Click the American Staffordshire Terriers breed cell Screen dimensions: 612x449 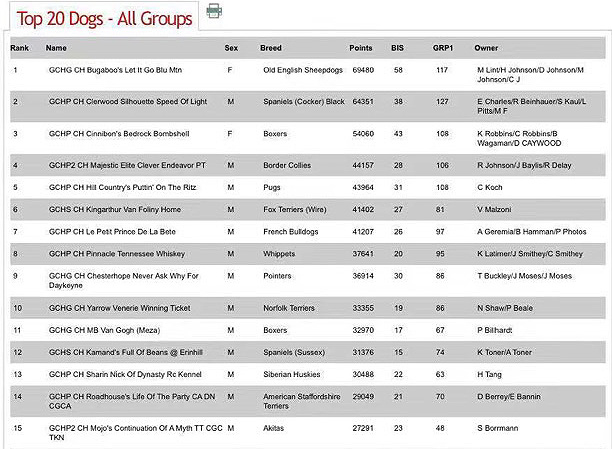coord(302,401)
